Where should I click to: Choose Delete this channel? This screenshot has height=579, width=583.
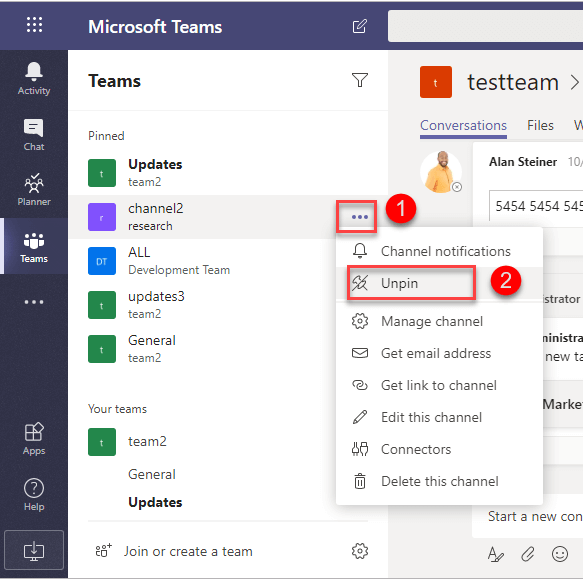tap(439, 481)
